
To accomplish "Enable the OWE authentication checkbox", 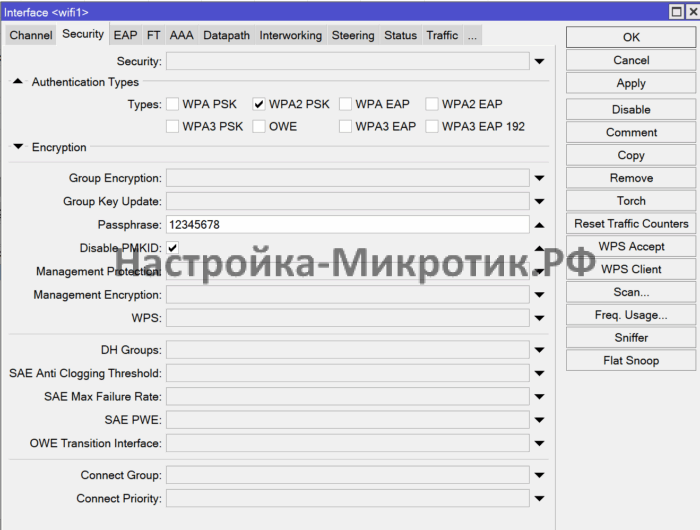I will [x=259, y=127].
